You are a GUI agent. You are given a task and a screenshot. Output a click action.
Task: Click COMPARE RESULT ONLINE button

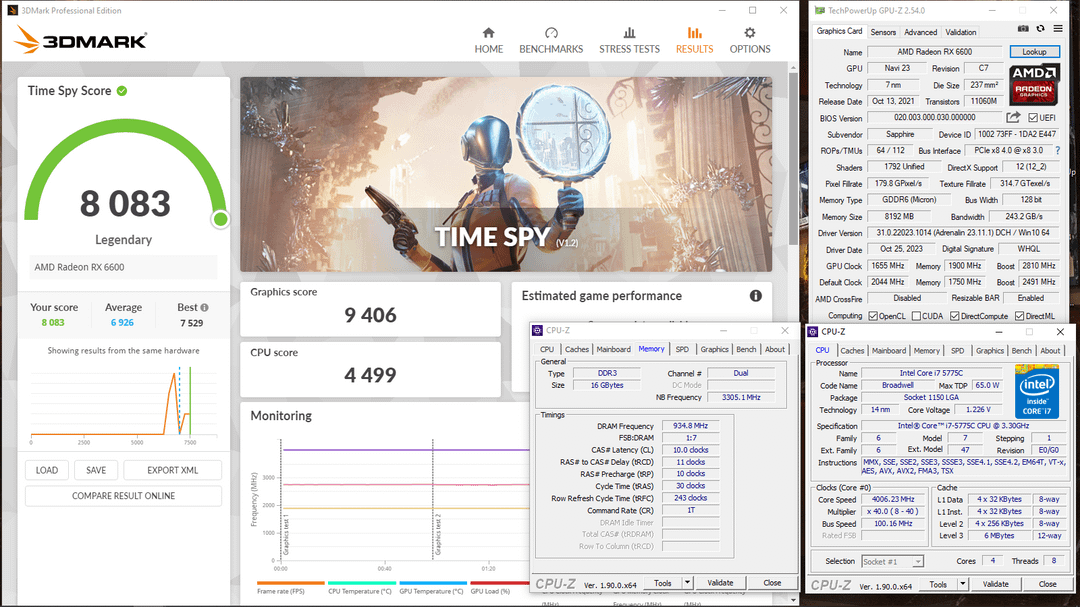point(123,495)
